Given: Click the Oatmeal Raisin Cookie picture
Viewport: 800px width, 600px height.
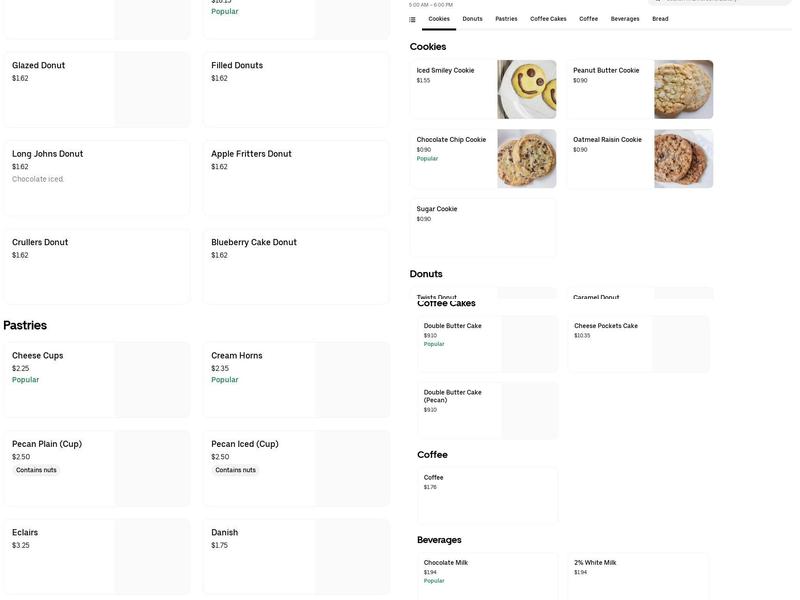Looking at the screenshot, I should coord(684,158).
